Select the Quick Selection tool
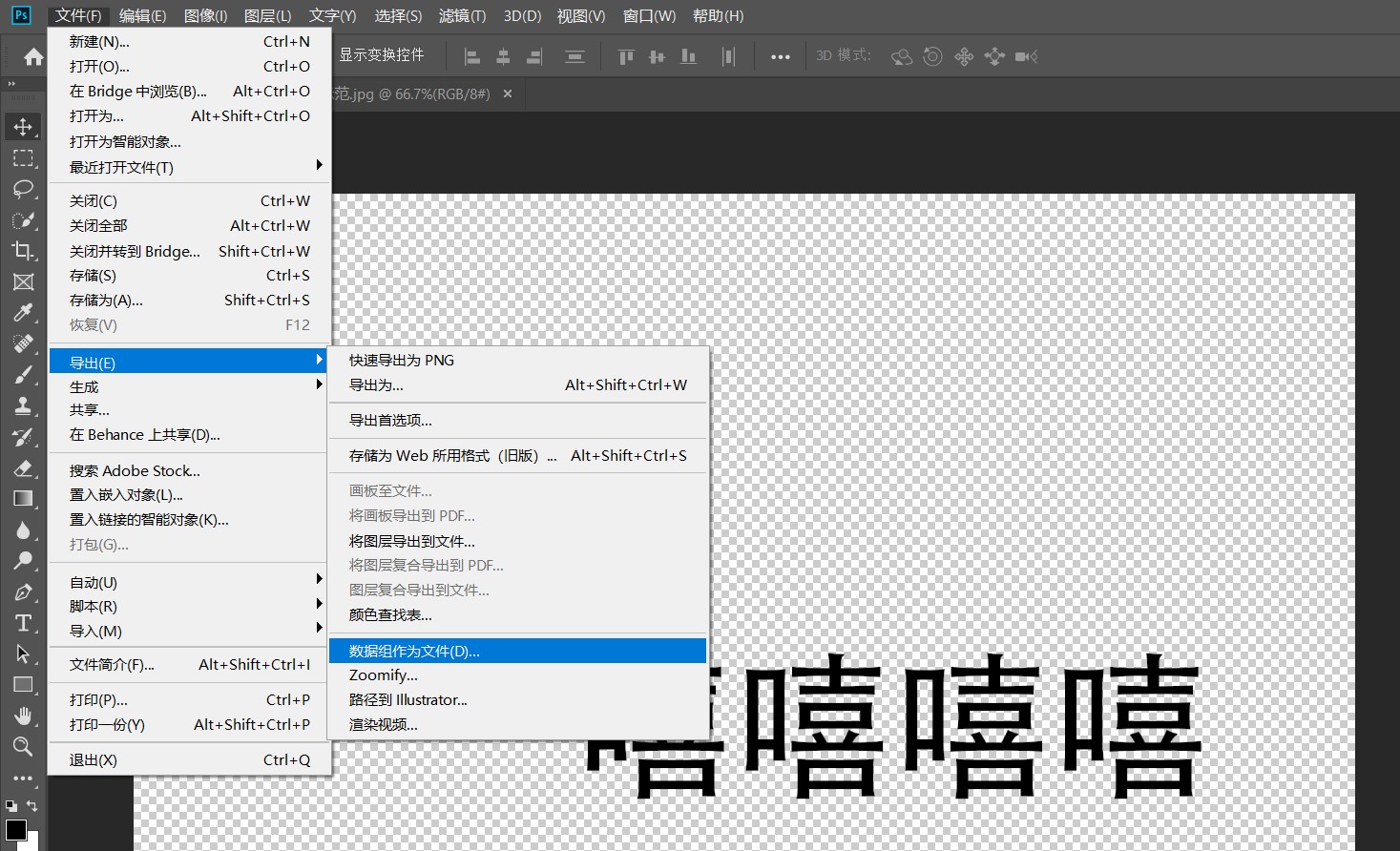 pyautogui.click(x=23, y=220)
